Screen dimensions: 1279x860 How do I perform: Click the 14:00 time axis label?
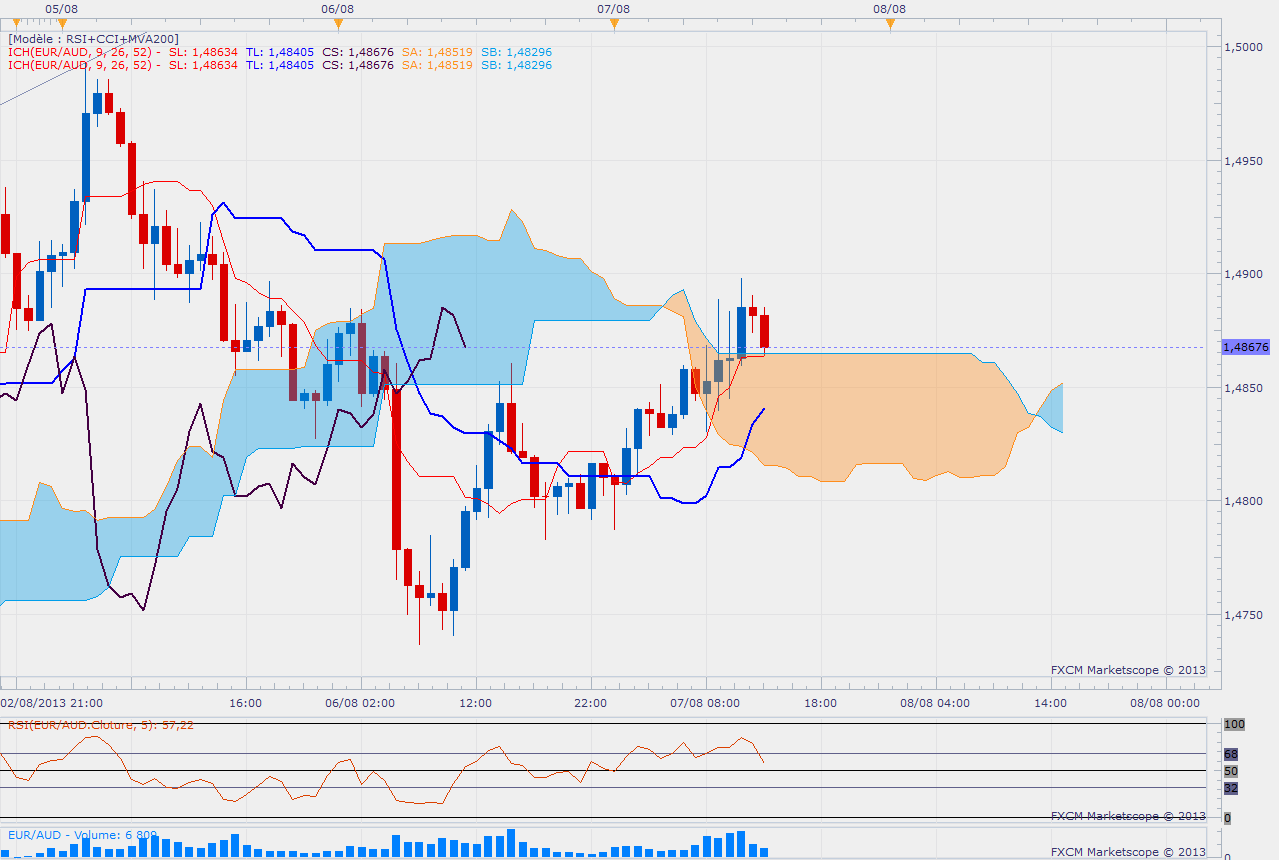pyautogui.click(x=1051, y=703)
